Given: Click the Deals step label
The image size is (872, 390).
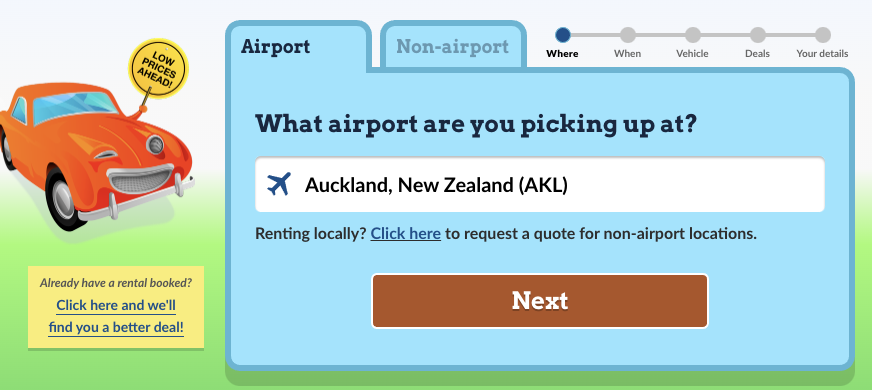Looking at the screenshot, I should [x=757, y=54].
